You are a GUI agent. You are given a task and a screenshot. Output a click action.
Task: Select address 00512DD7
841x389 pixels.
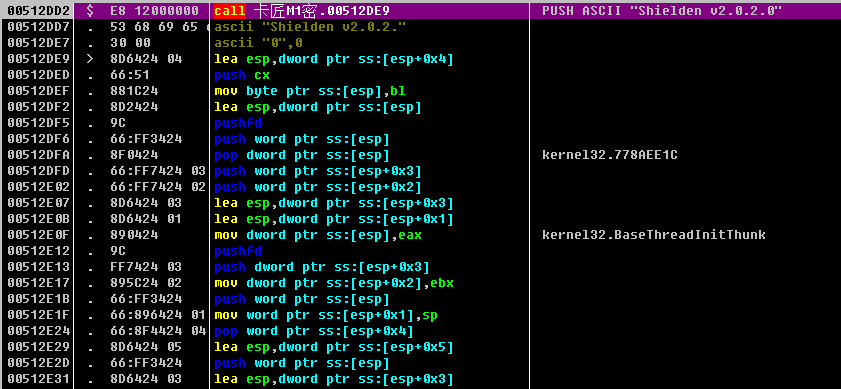(x=39, y=26)
